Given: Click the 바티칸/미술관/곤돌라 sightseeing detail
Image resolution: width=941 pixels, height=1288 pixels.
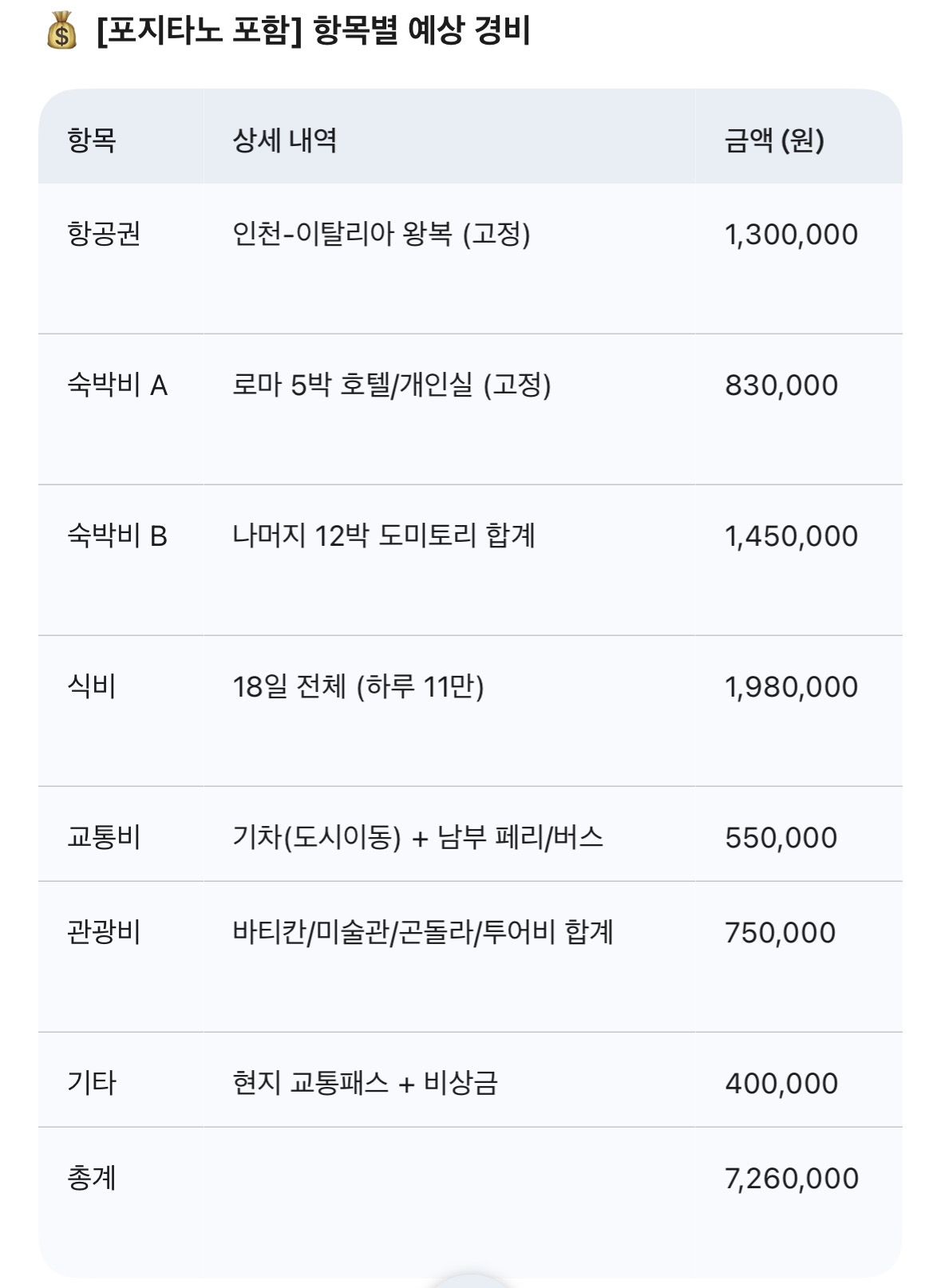Looking at the screenshot, I should click(422, 933).
